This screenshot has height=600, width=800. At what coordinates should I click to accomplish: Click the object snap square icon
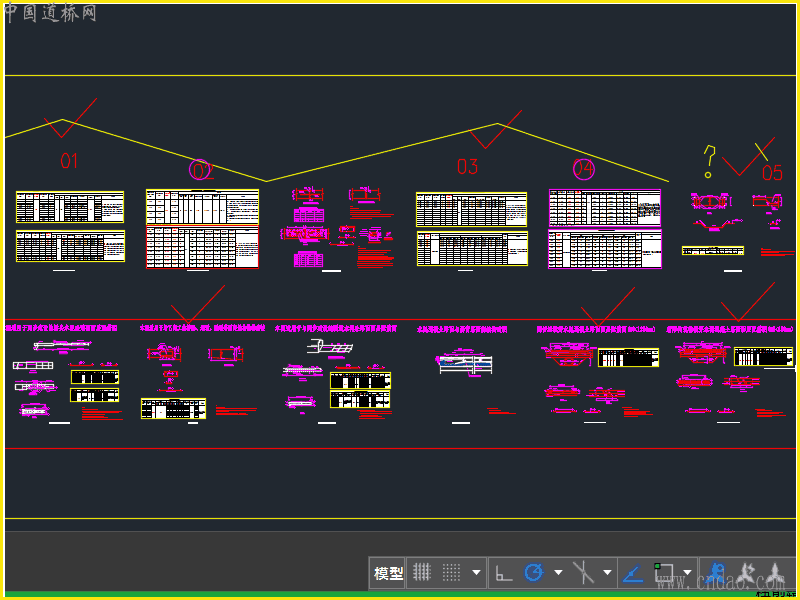coord(663,572)
